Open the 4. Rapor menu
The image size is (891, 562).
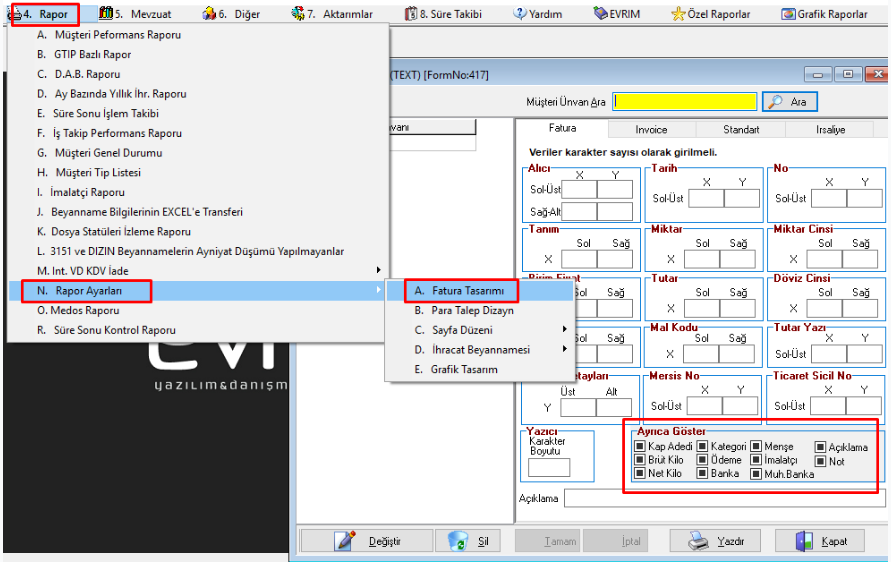45,14
